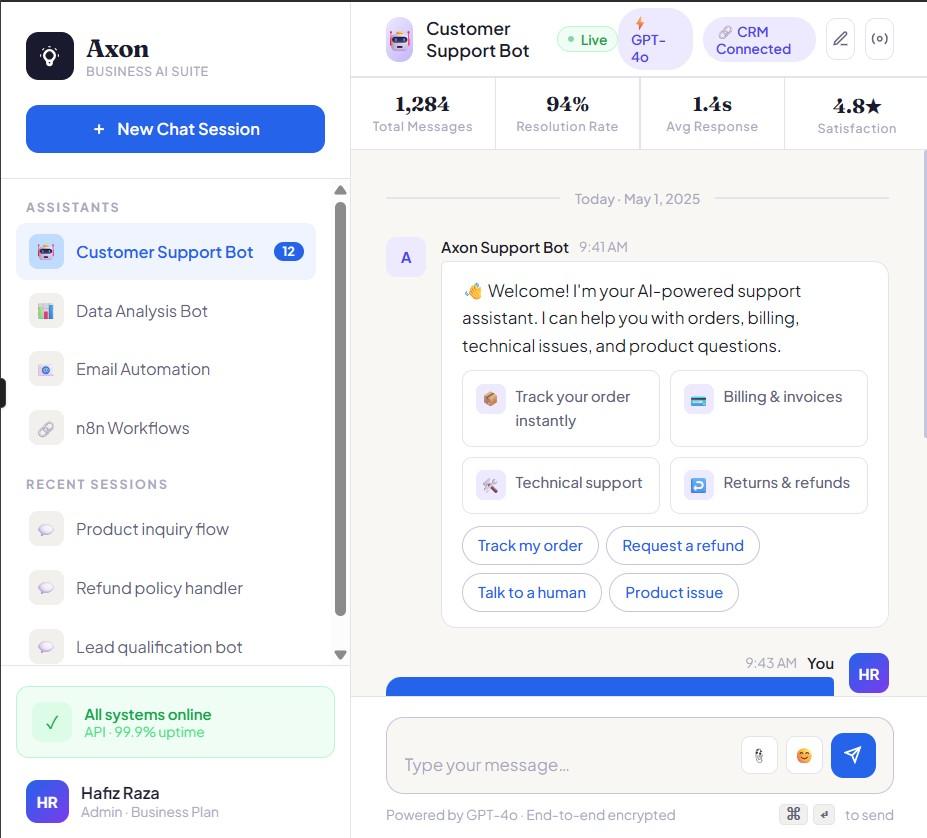Click the 94% Resolution Rate stat
Screen dimensions: 927x838
[567, 114]
